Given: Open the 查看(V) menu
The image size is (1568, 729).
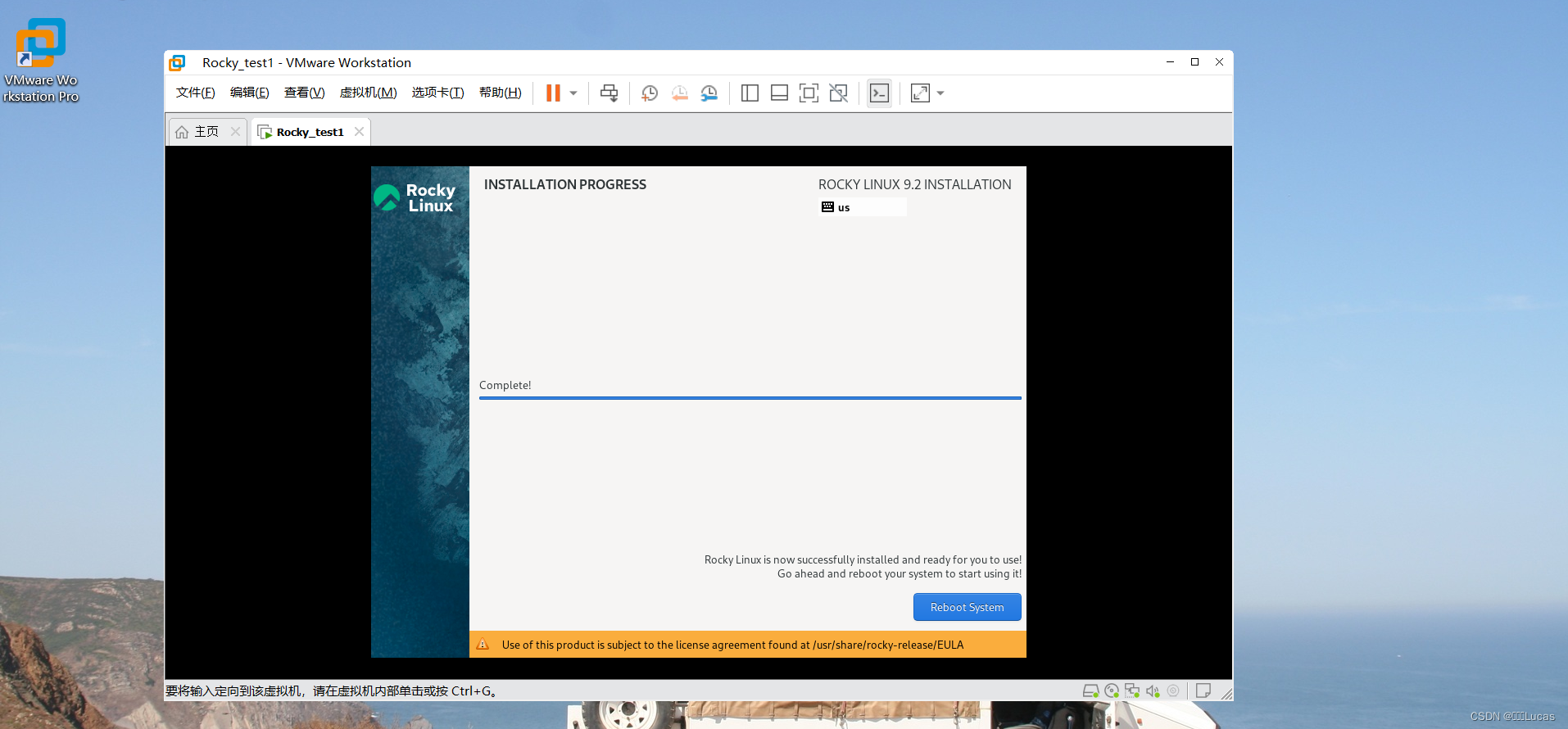Looking at the screenshot, I should coord(305,93).
